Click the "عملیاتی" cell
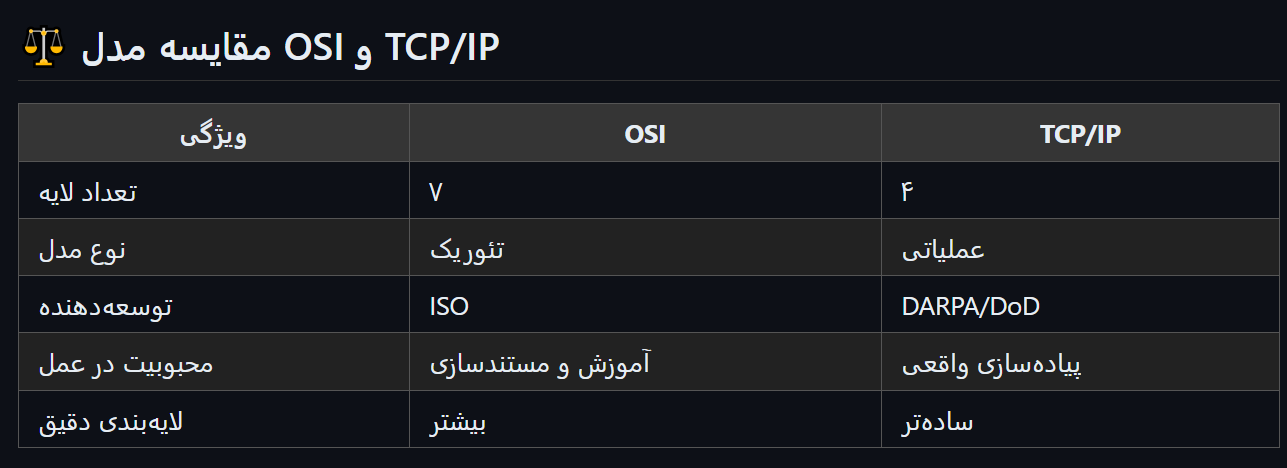This screenshot has width=1287, height=468. pyautogui.click(x=943, y=249)
